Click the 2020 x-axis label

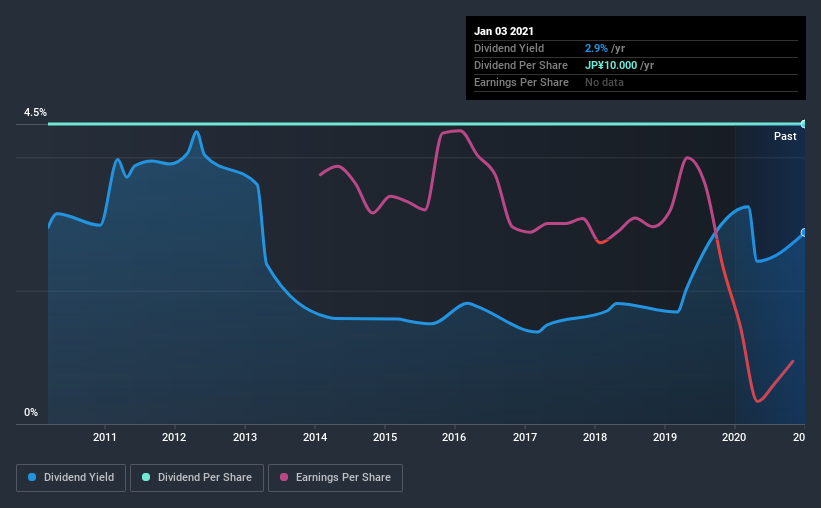point(734,437)
